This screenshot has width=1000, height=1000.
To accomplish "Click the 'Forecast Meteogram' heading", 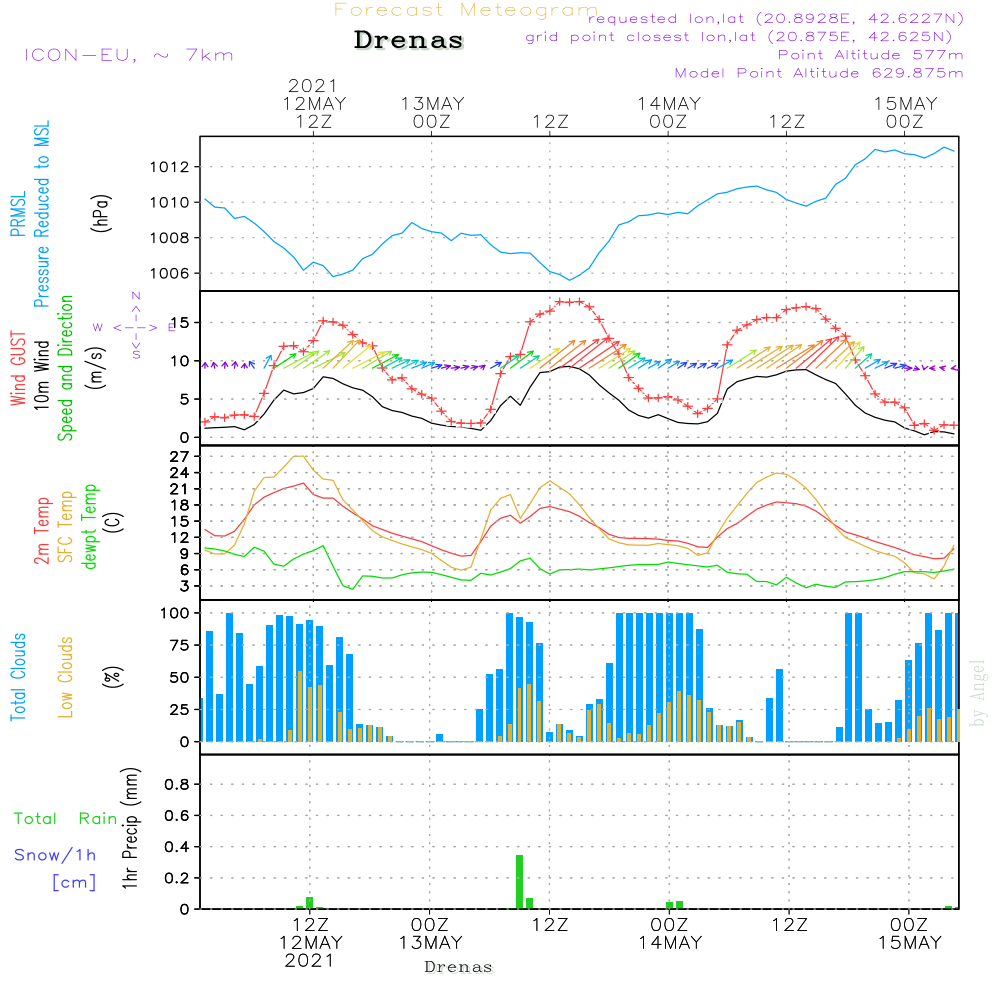I will click(x=466, y=10).
